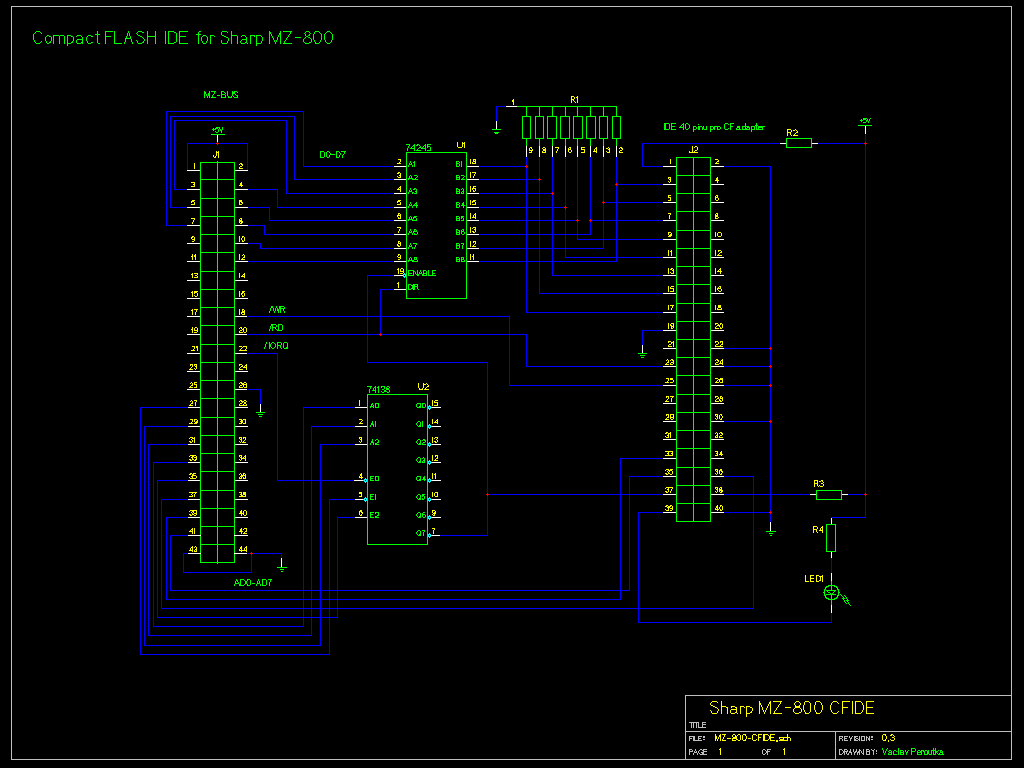This screenshot has width=1024, height=768.
Task: Select the 'R3' designator text
Action: tap(819, 484)
